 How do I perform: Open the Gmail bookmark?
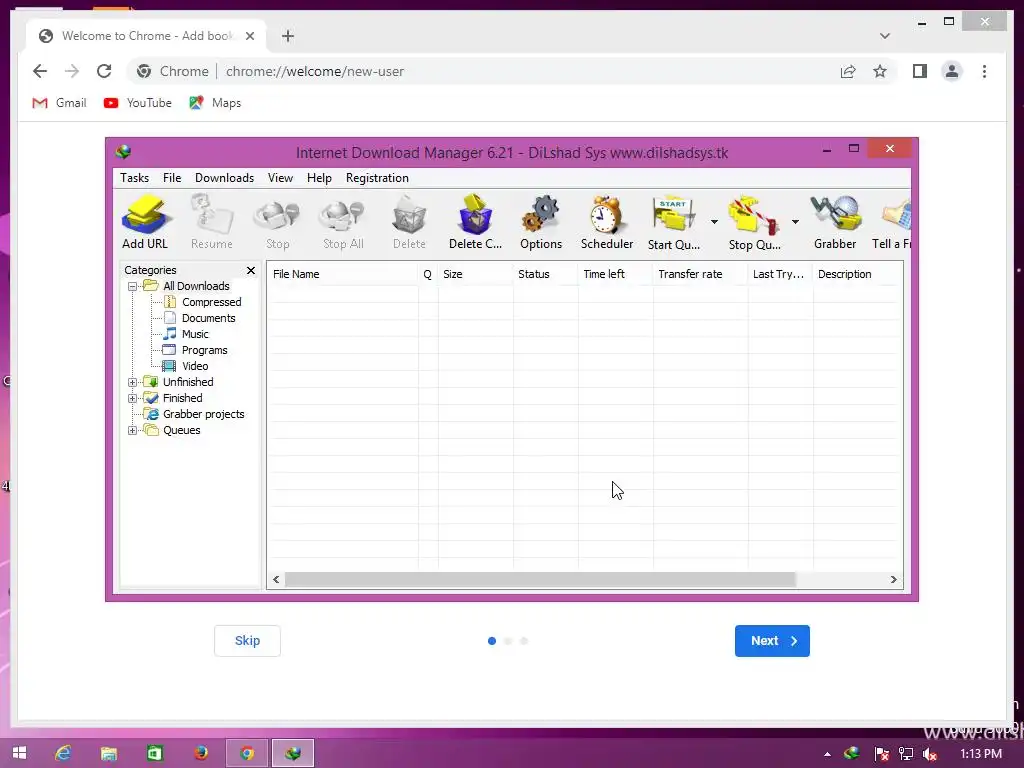[x=59, y=103]
